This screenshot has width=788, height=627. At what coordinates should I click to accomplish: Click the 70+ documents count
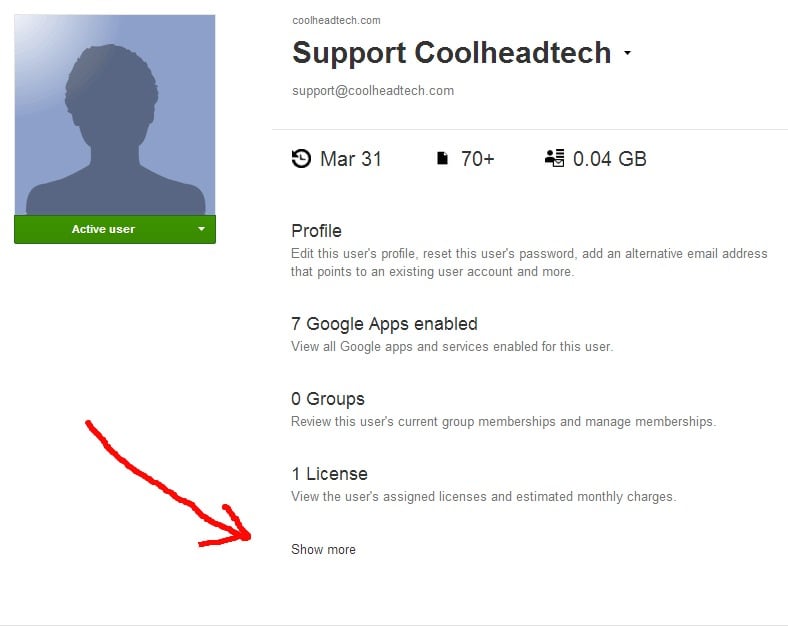tap(478, 159)
